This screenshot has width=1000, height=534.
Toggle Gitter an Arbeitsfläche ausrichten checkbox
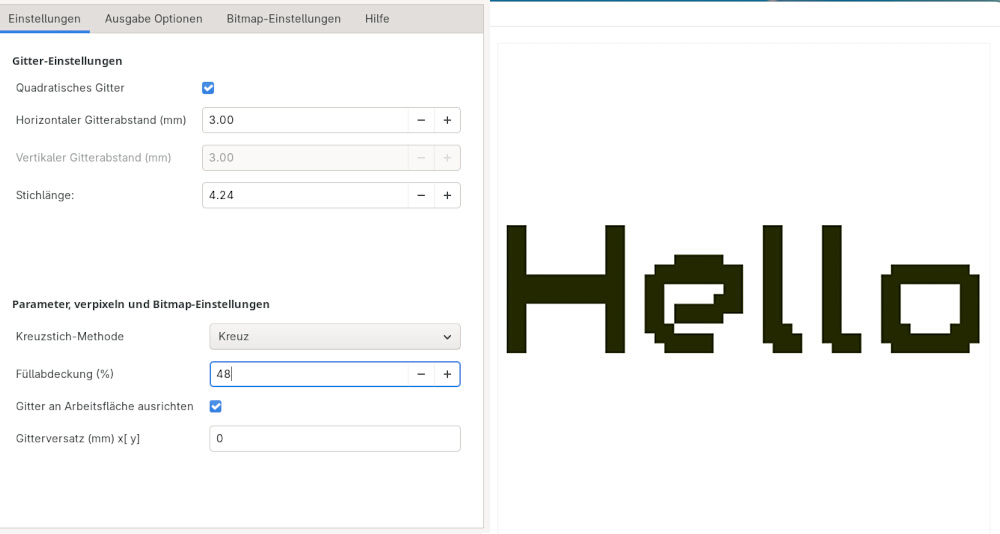tap(216, 406)
